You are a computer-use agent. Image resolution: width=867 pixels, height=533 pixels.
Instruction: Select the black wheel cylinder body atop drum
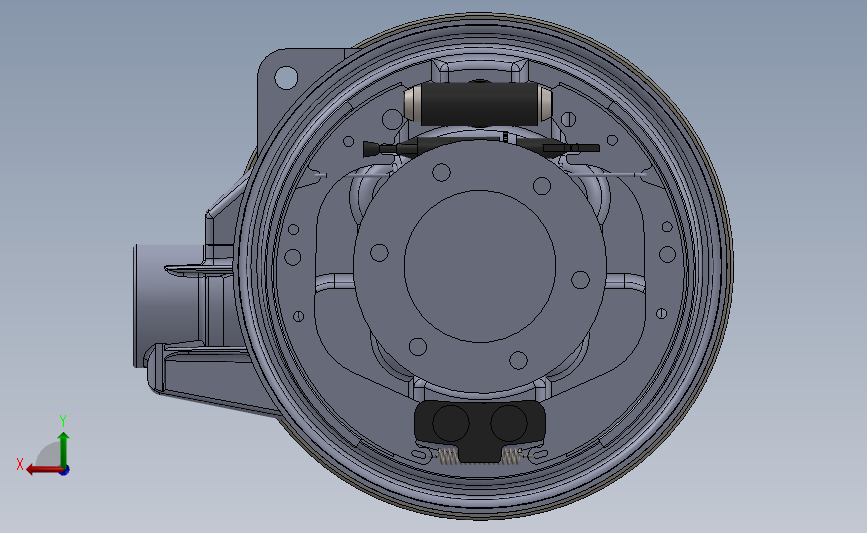[479, 104]
